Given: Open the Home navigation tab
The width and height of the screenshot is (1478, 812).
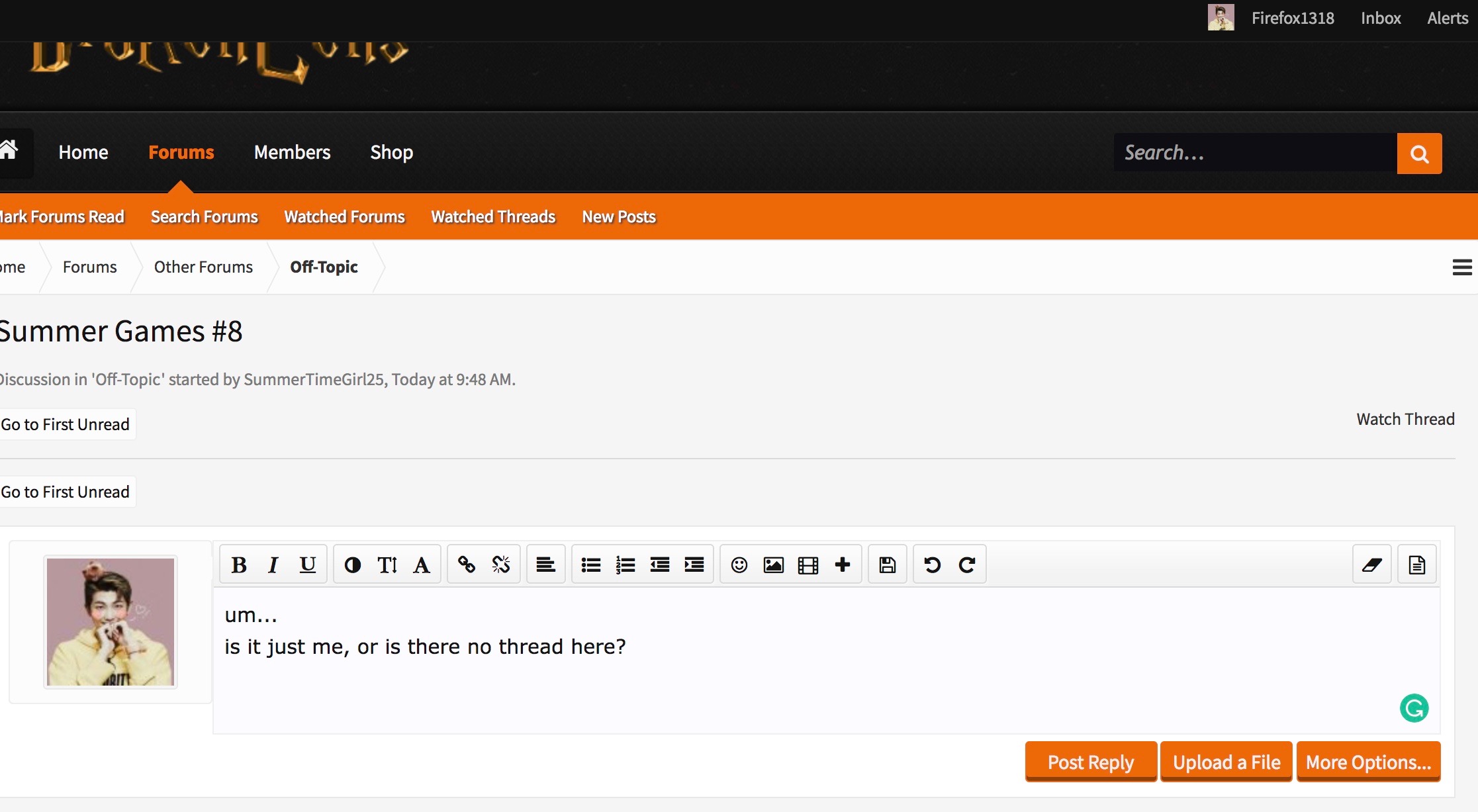Looking at the screenshot, I should (83, 152).
